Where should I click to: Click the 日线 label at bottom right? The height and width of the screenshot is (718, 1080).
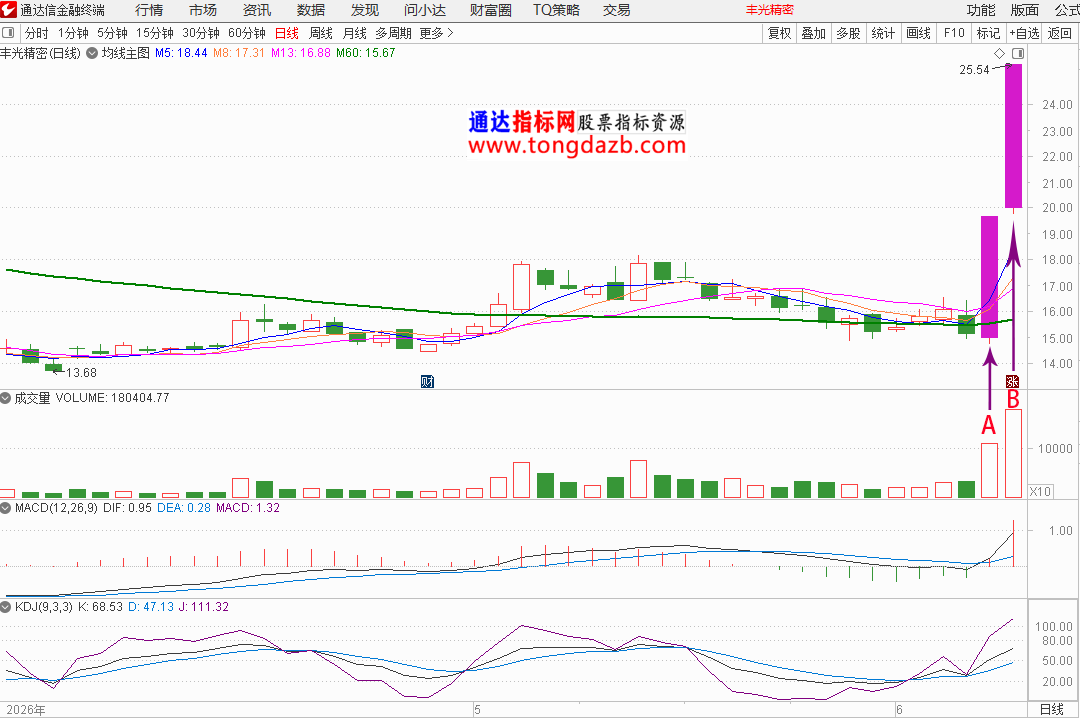[1052, 709]
